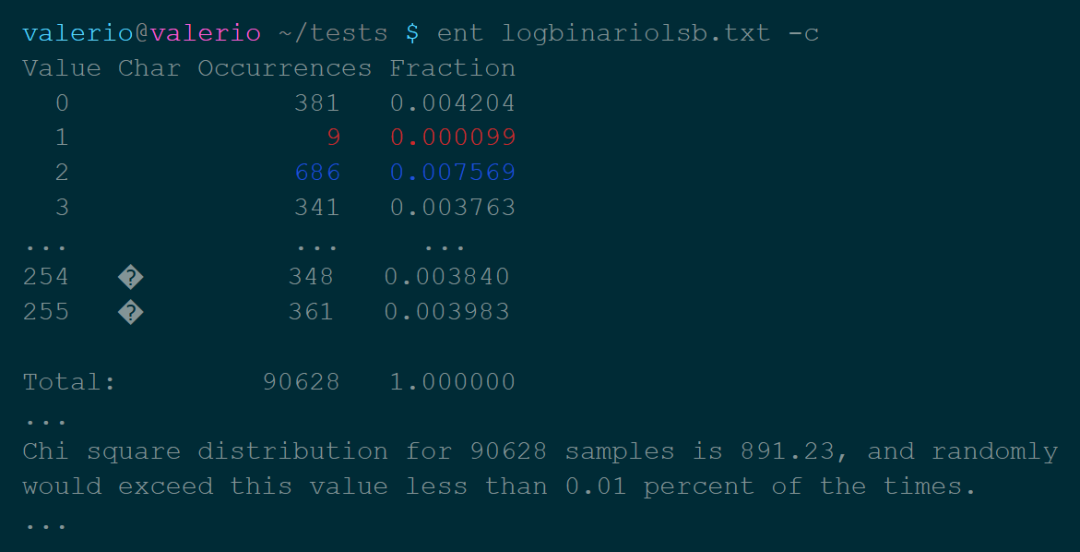This screenshot has width=1080, height=552.
Task: Select occurrences count 381 for value 0
Action: coord(317,103)
